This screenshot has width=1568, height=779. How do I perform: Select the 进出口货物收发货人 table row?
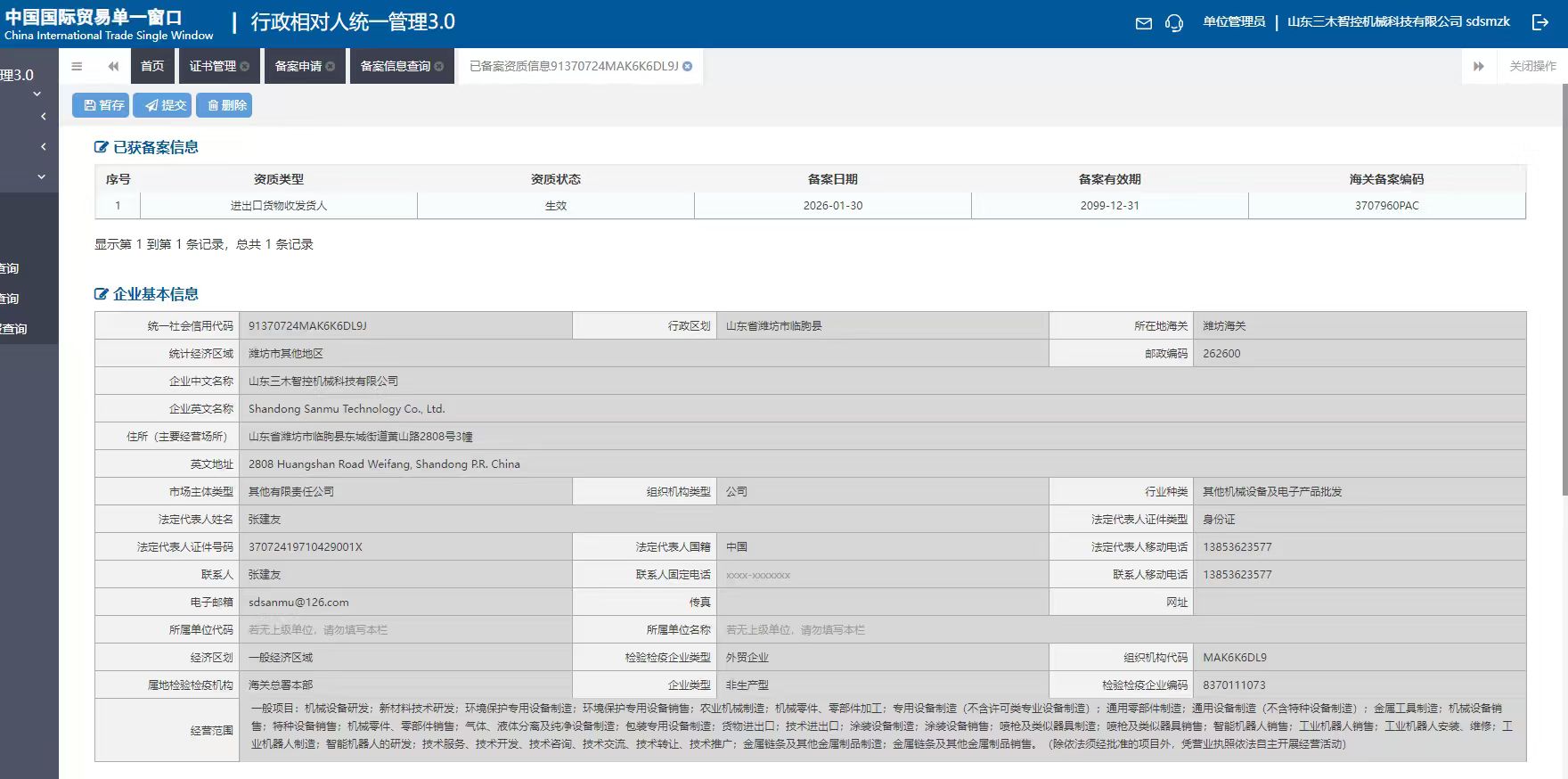(x=810, y=205)
